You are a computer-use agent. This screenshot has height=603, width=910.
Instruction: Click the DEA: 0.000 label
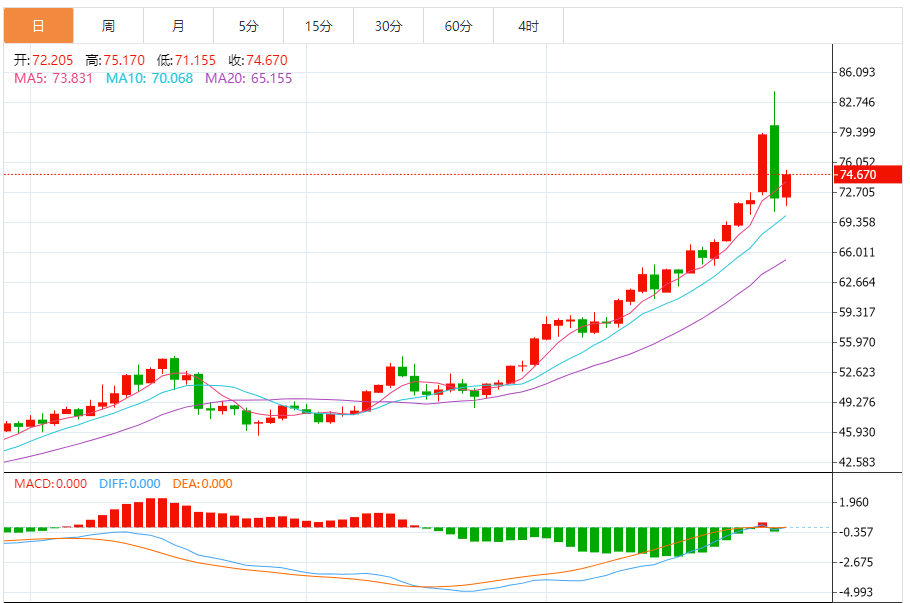coord(202,484)
